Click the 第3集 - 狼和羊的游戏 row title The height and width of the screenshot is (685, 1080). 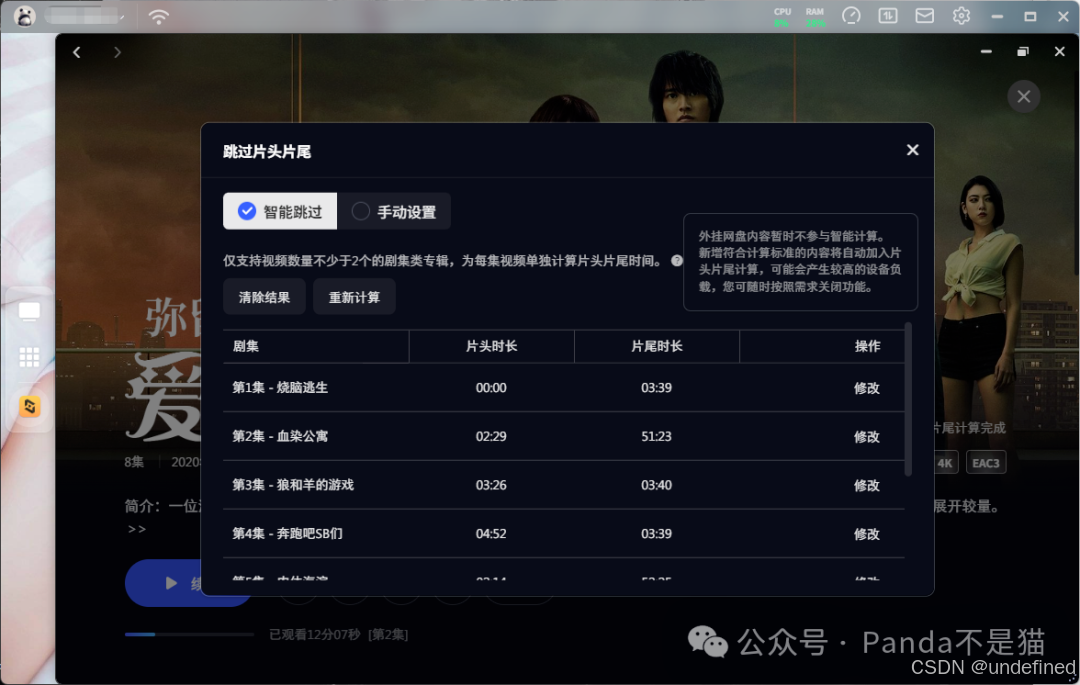click(293, 485)
